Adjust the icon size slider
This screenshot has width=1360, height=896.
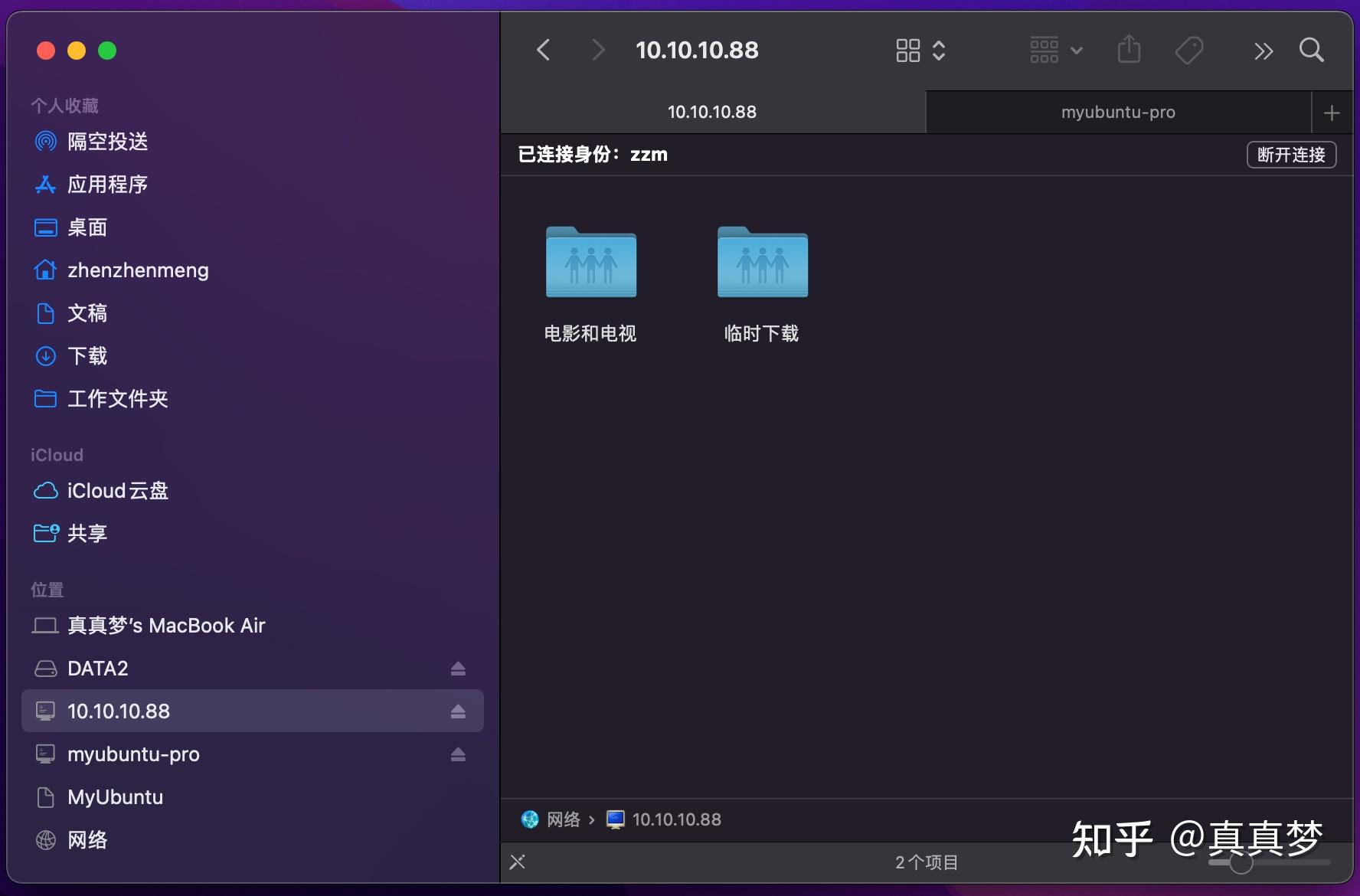(x=1241, y=862)
